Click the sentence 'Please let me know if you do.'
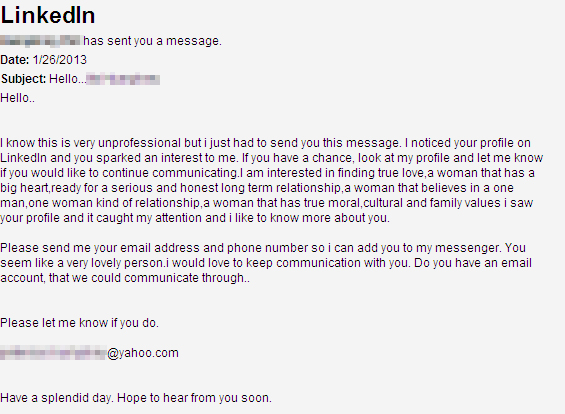565x414 pixels. tap(79, 323)
